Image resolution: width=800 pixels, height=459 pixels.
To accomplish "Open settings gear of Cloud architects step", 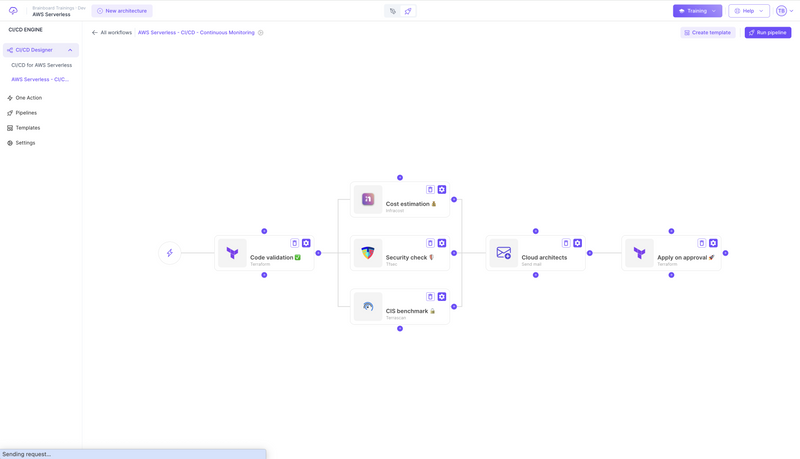I will click(x=578, y=243).
